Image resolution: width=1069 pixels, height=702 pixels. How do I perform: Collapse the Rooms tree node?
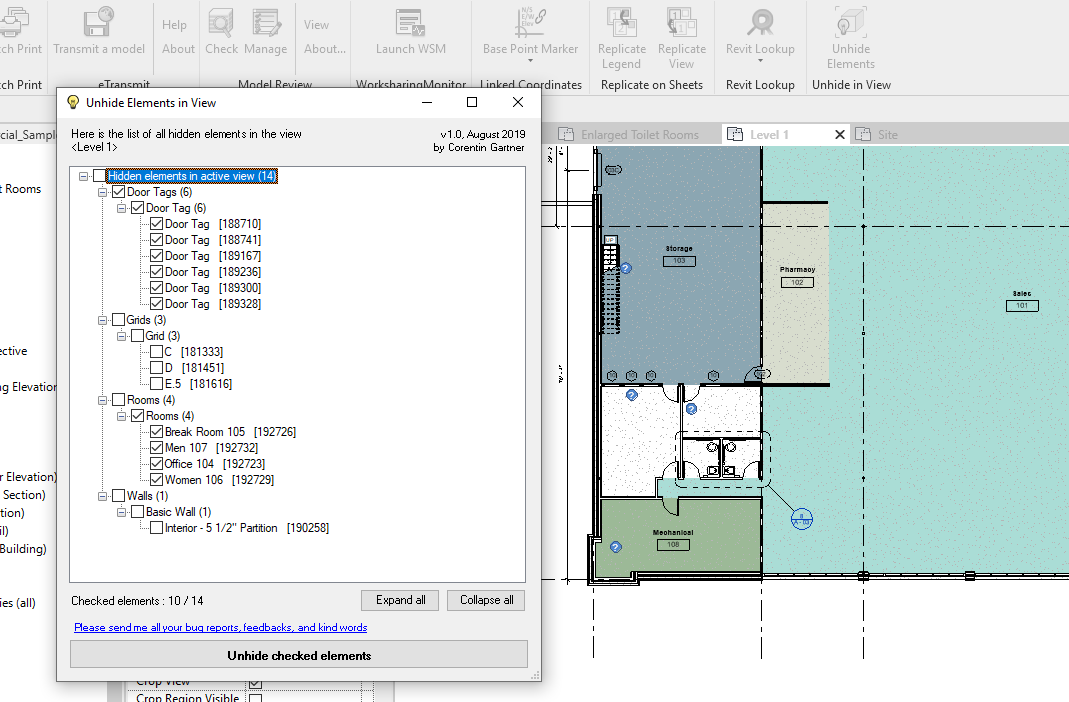click(103, 399)
